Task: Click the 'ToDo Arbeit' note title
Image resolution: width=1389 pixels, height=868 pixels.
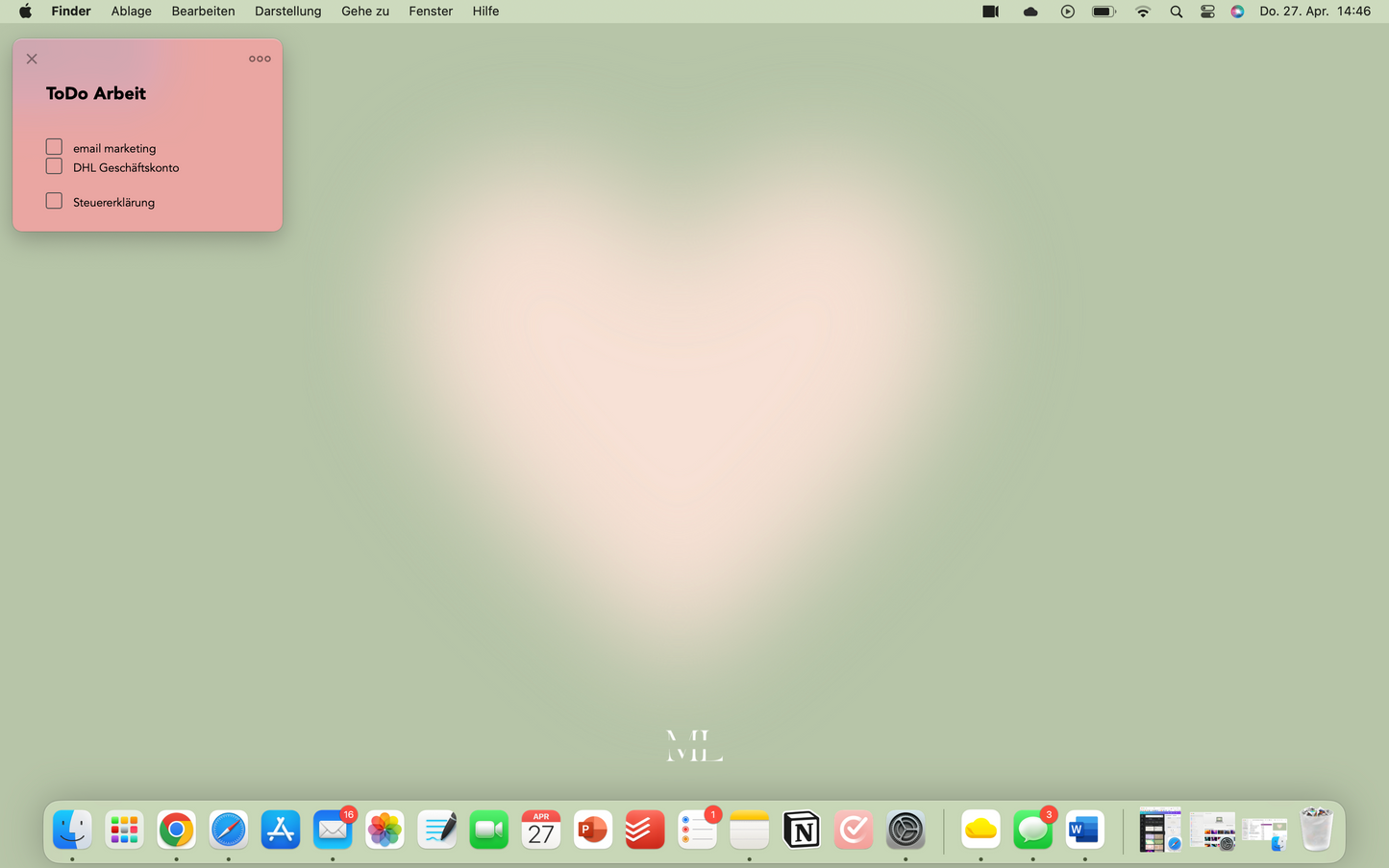Action: (x=96, y=93)
